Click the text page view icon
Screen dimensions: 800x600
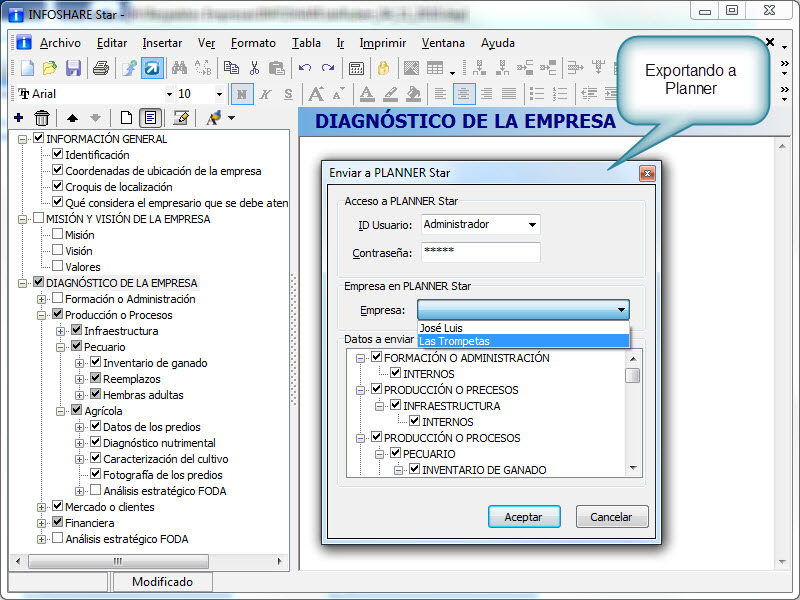click(150, 118)
